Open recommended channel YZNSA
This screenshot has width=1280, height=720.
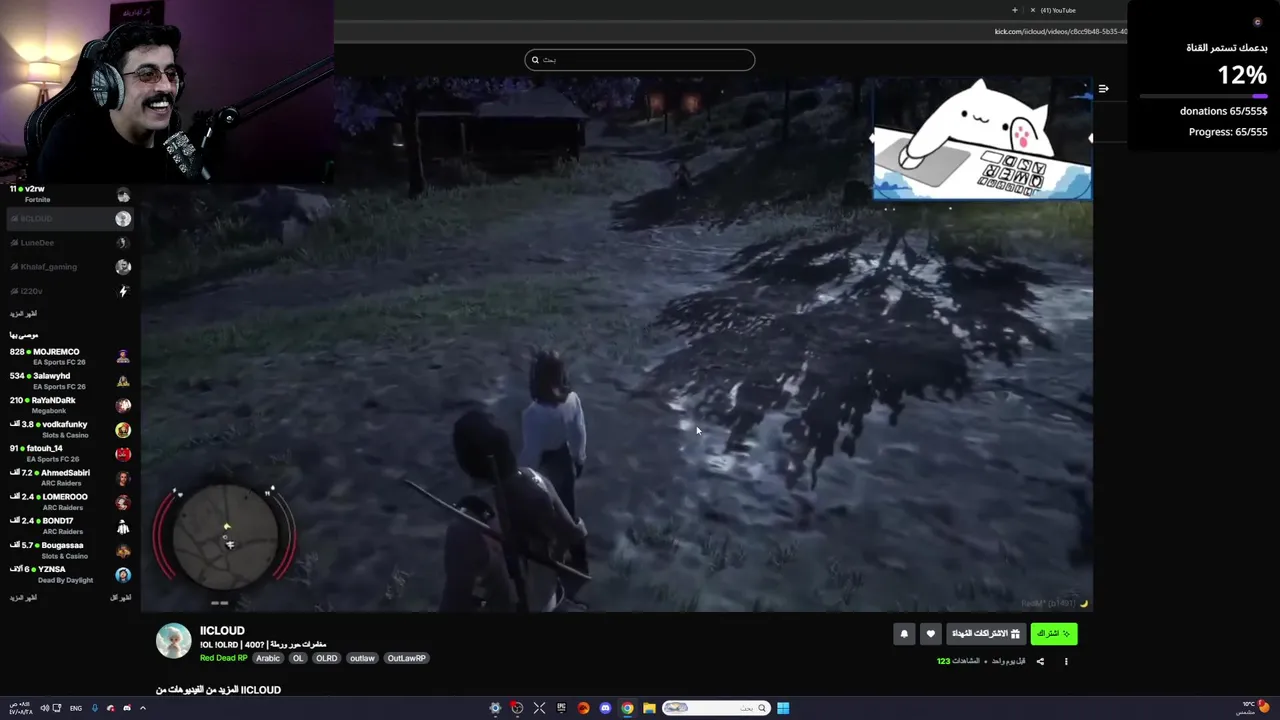pos(70,574)
